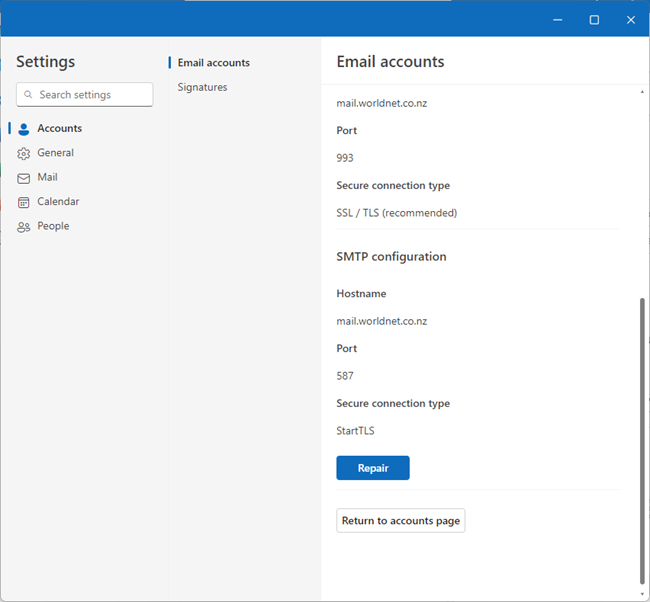The image size is (650, 602).
Task: Switch to the Email accounts section
Action: (x=213, y=63)
